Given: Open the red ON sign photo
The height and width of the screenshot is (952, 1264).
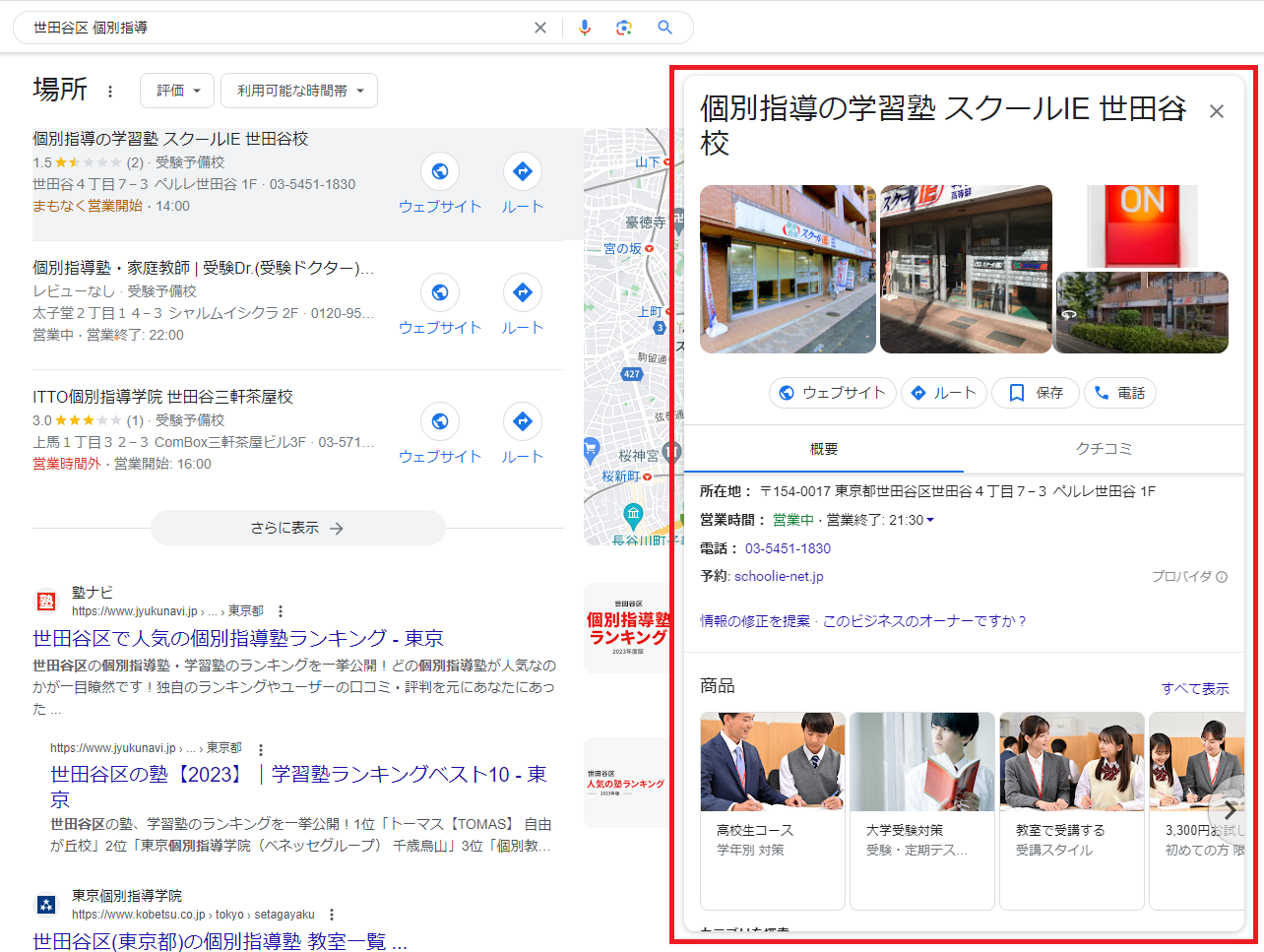Looking at the screenshot, I should click(x=1142, y=226).
